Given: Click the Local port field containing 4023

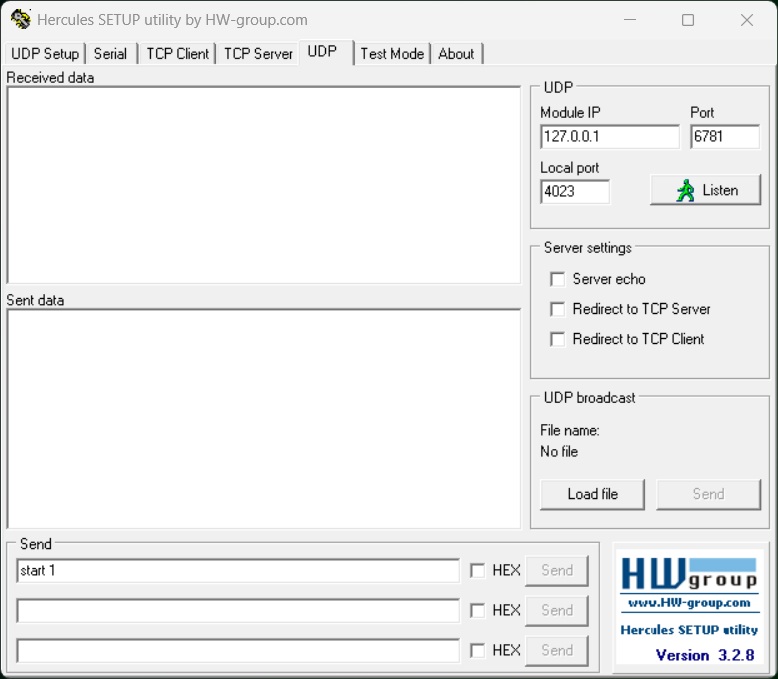Looking at the screenshot, I should tap(575, 192).
